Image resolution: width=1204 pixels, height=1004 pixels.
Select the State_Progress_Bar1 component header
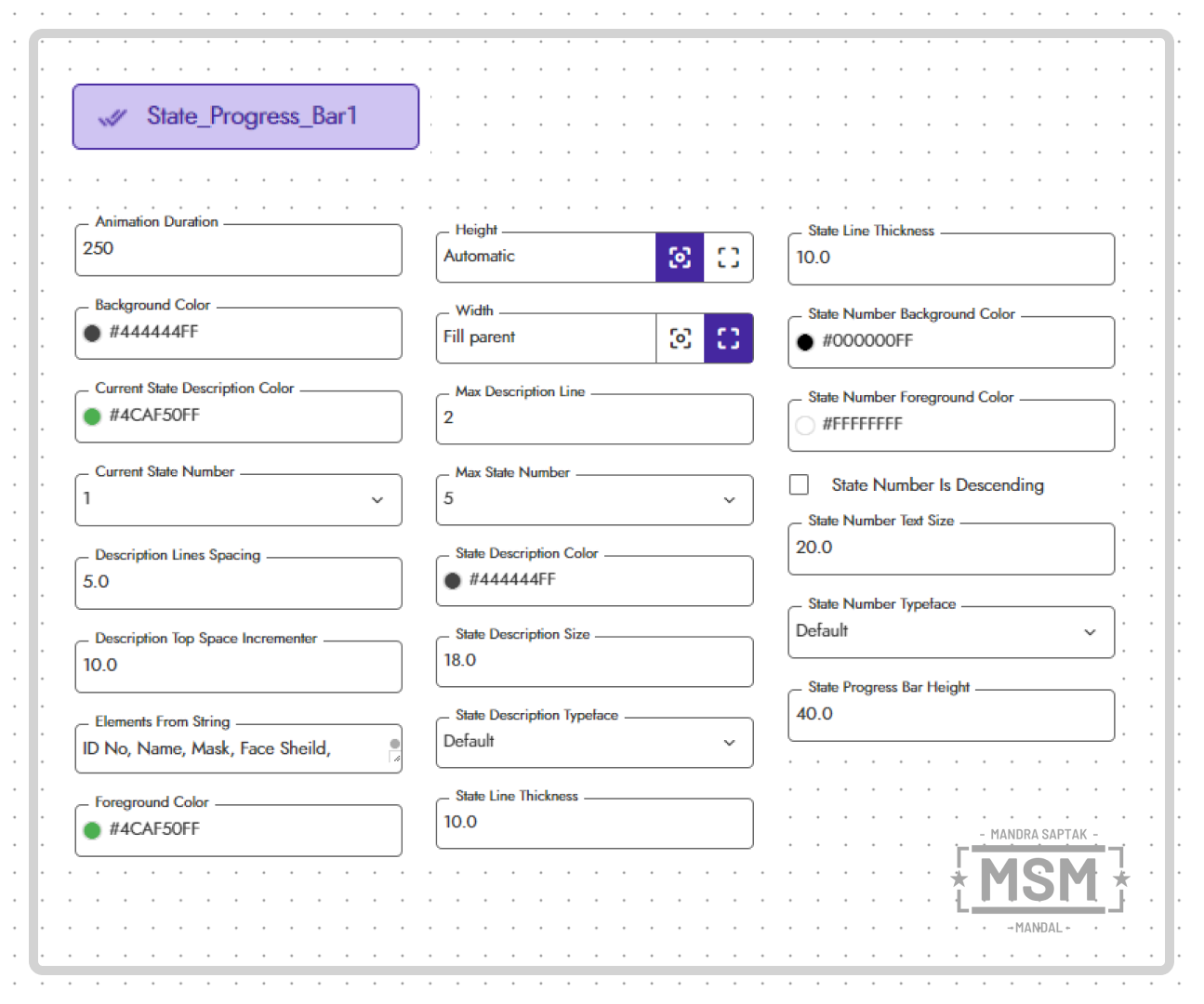tap(245, 117)
